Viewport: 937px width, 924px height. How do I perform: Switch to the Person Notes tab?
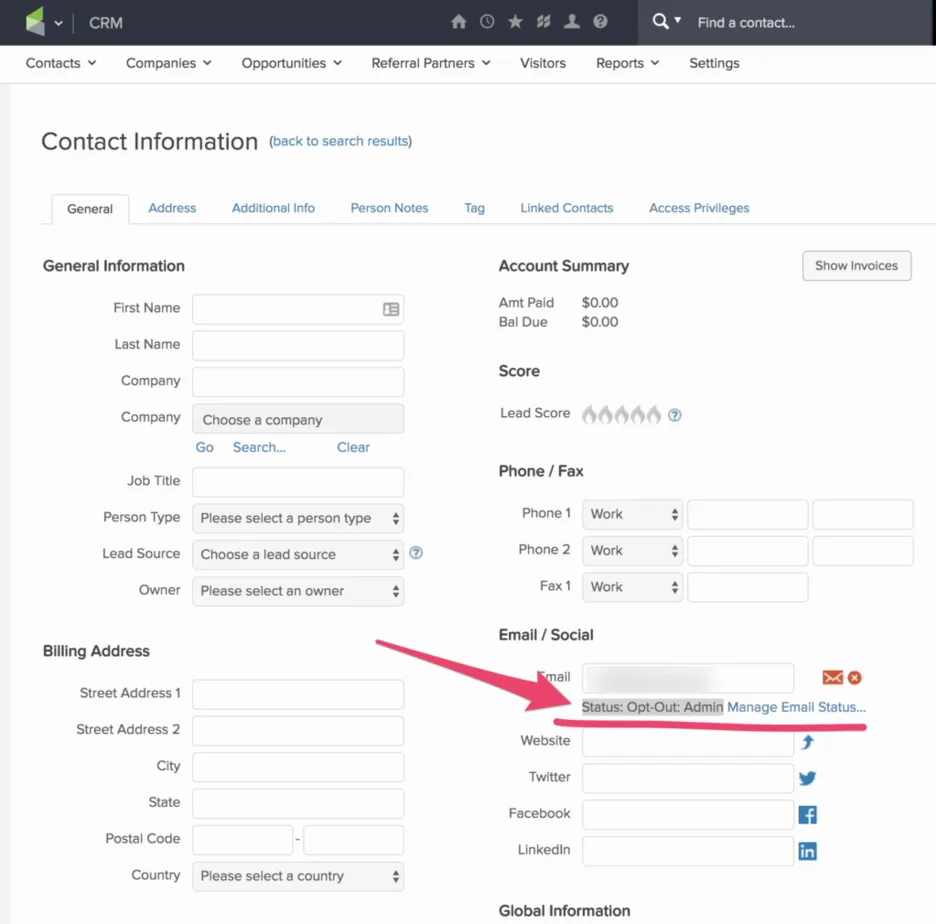coord(389,208)
